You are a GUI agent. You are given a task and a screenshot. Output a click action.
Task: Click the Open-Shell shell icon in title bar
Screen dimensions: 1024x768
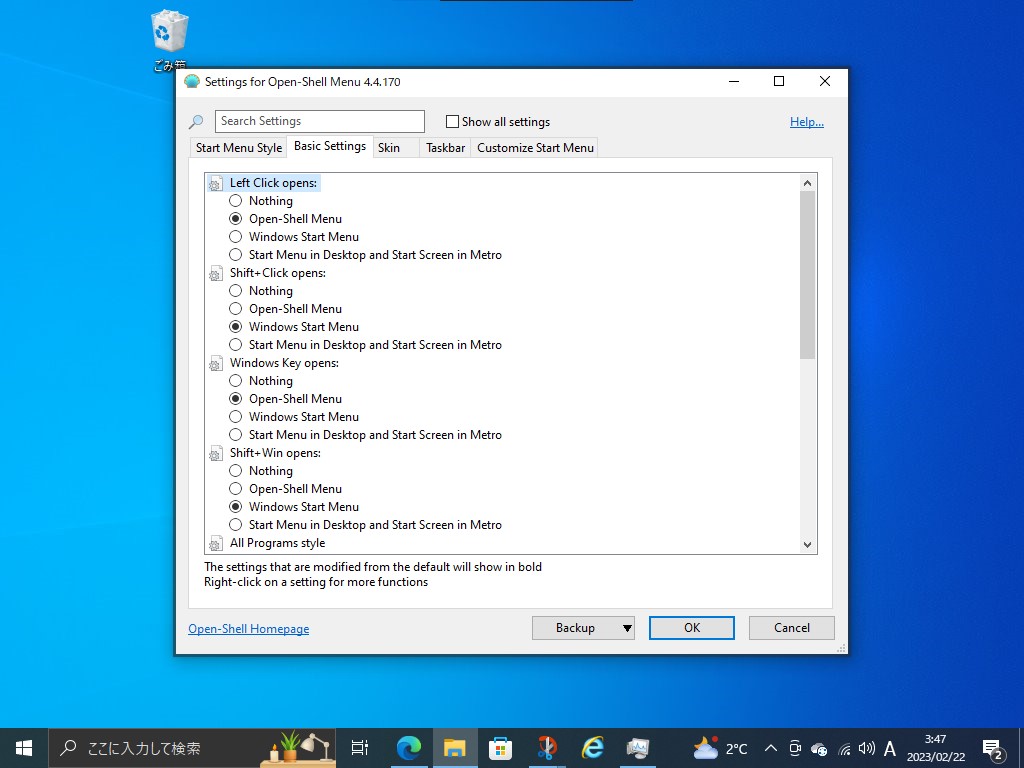pos(192,82)
